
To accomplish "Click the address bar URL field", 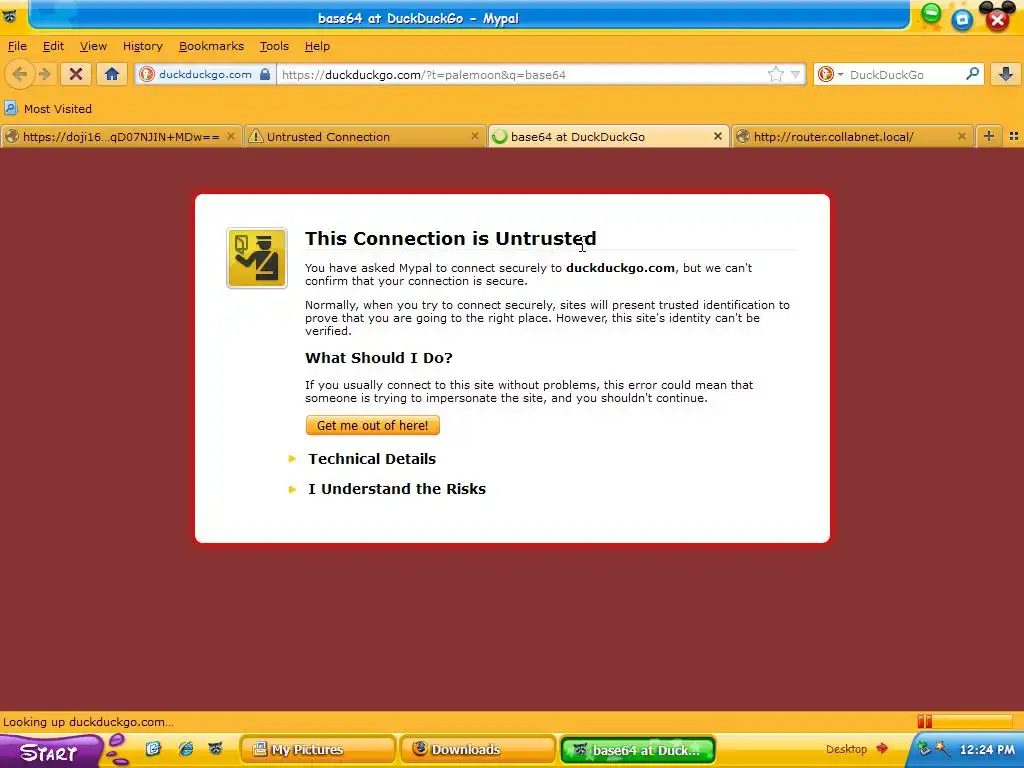I will (522, 74).
